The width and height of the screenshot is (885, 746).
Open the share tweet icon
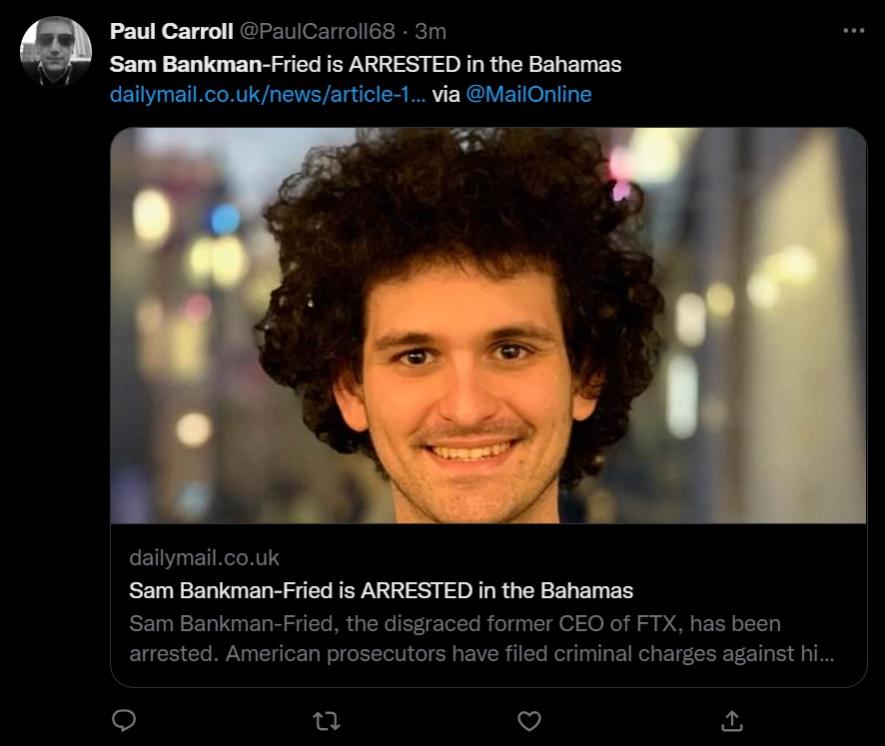coord(731,721)
